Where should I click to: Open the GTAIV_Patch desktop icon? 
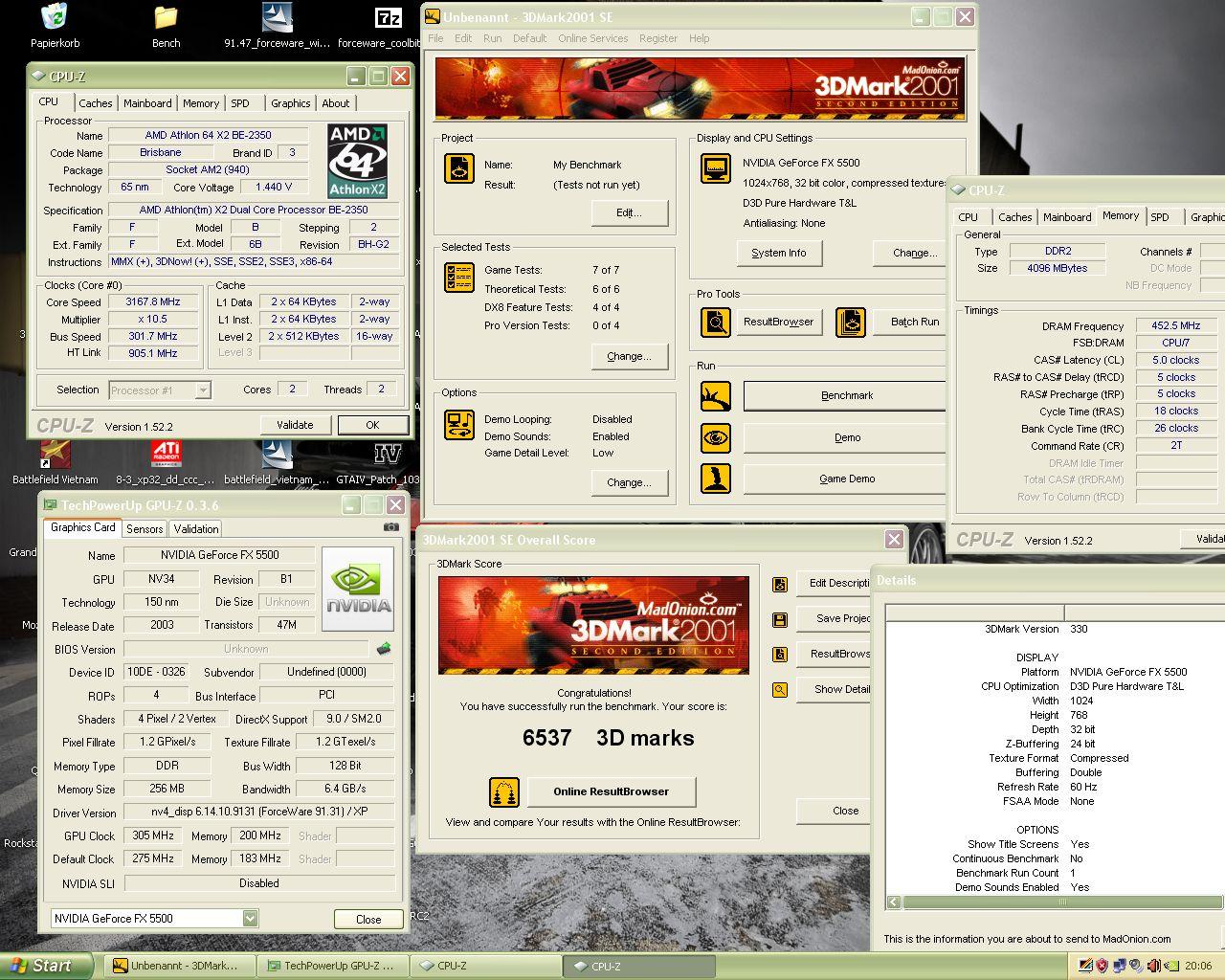[x=388, y=452]
